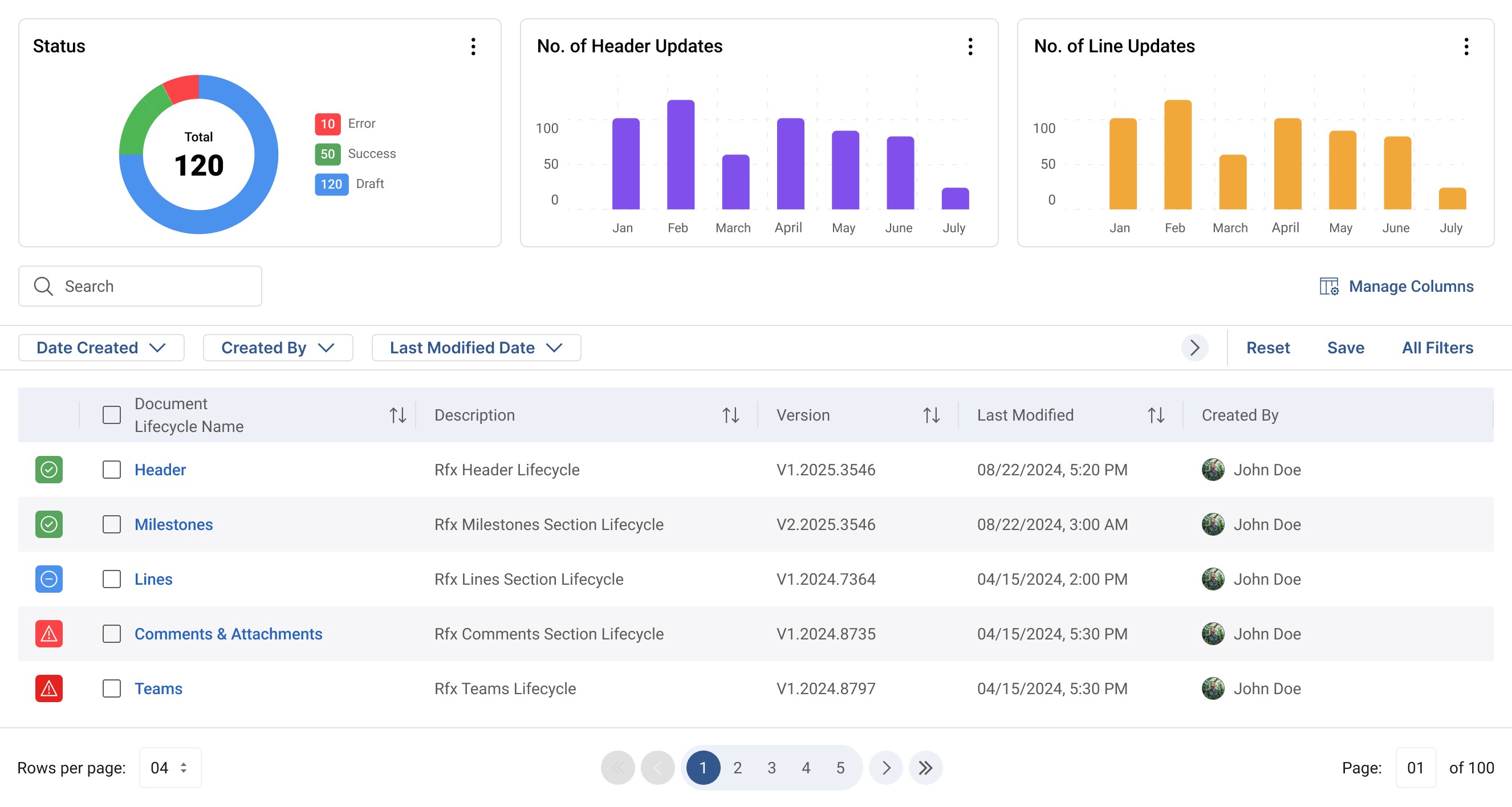Expand the Date Created filter dropdown

101,348
